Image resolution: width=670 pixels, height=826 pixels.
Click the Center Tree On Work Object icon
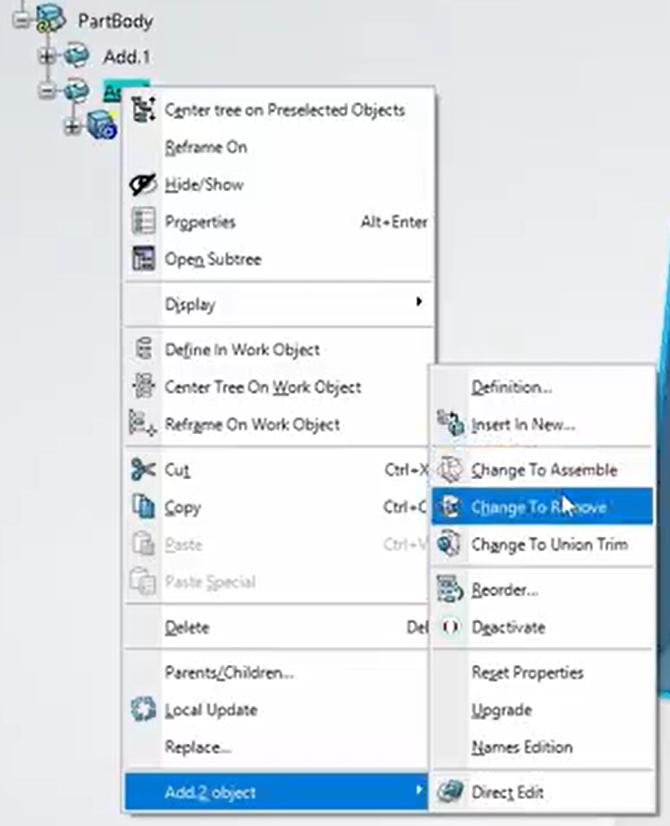tap(143, 386)
